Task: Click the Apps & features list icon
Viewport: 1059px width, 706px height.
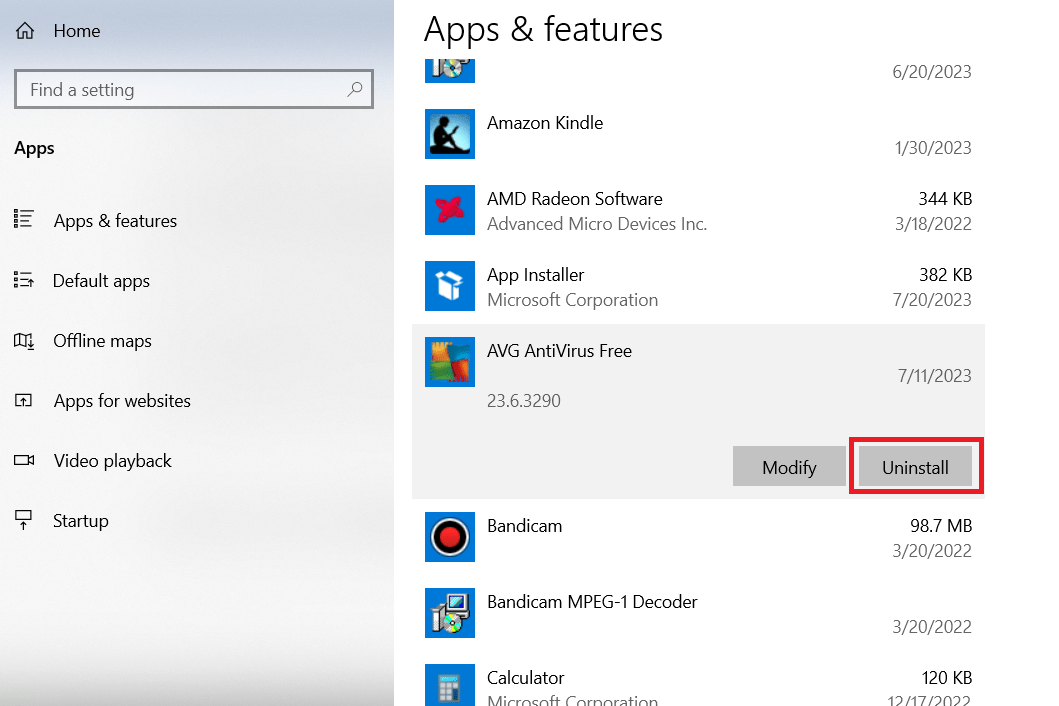Action: coord(24,219)
